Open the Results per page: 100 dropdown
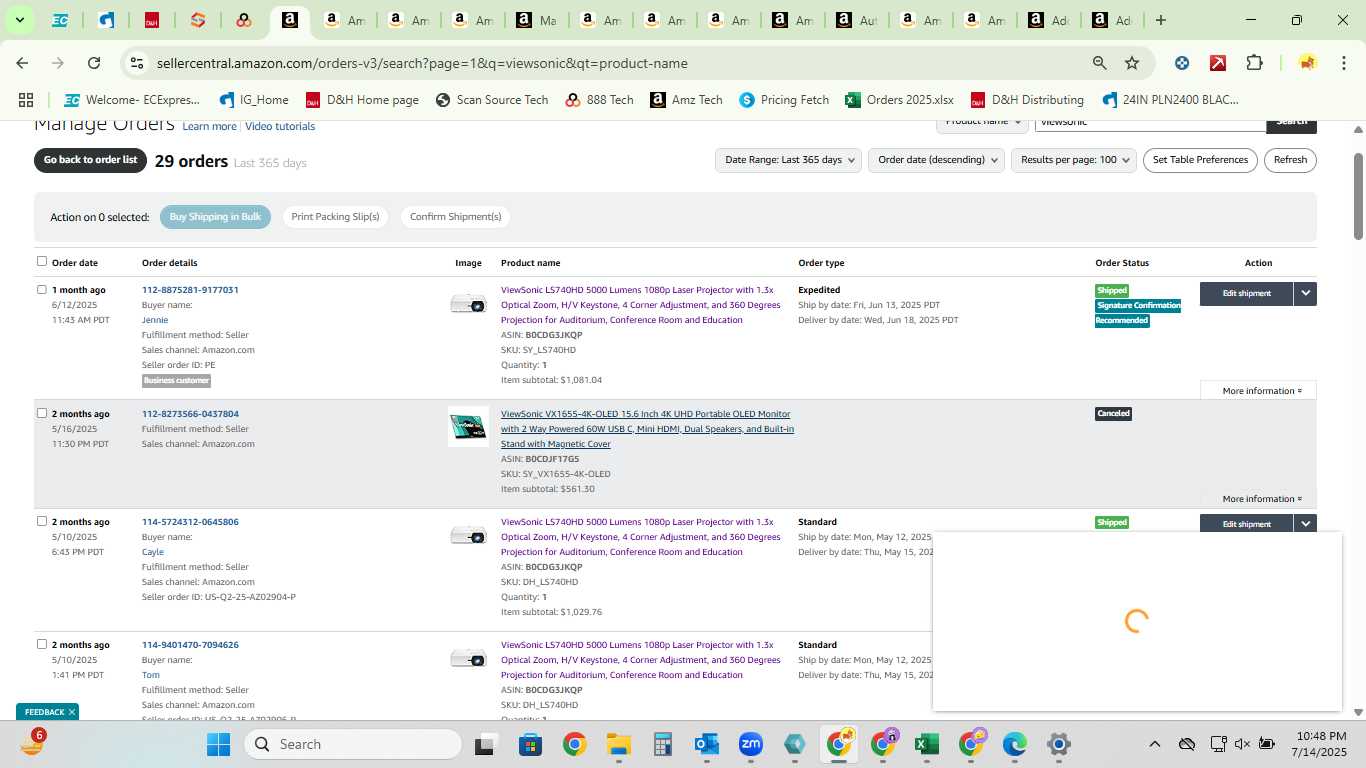This screenshot has height=768, width=1366. point(1075,160)
